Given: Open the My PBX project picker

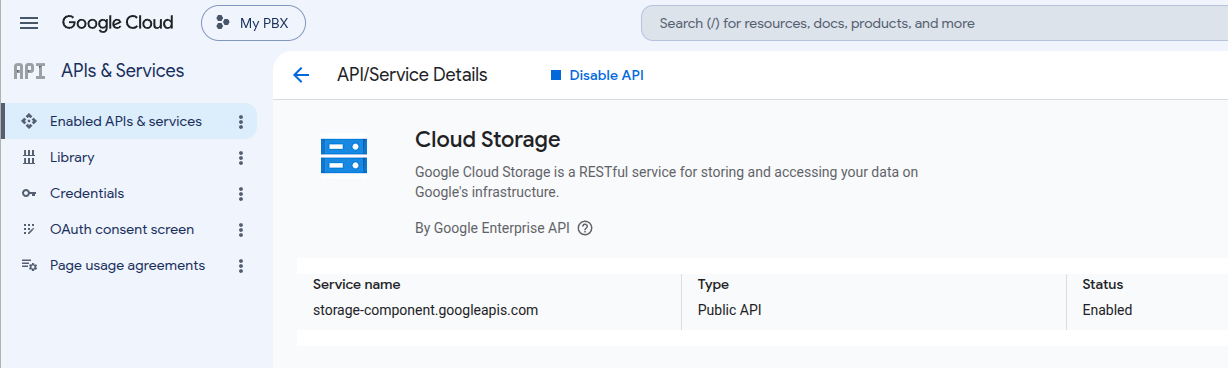Looking at the screenshot, I should (x=253, y=23).
